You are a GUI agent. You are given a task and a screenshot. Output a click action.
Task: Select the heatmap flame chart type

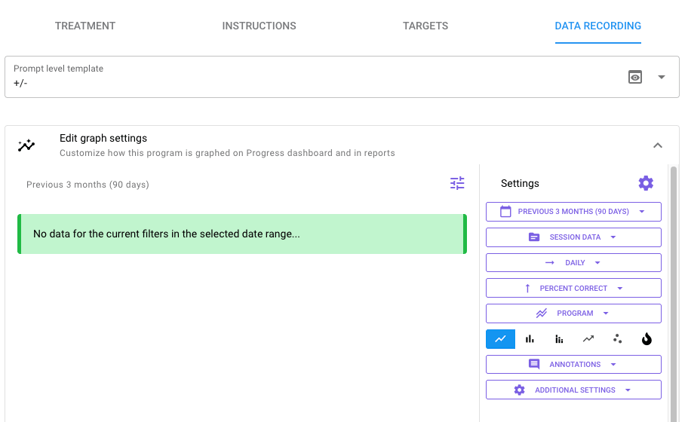coord(646,339)
